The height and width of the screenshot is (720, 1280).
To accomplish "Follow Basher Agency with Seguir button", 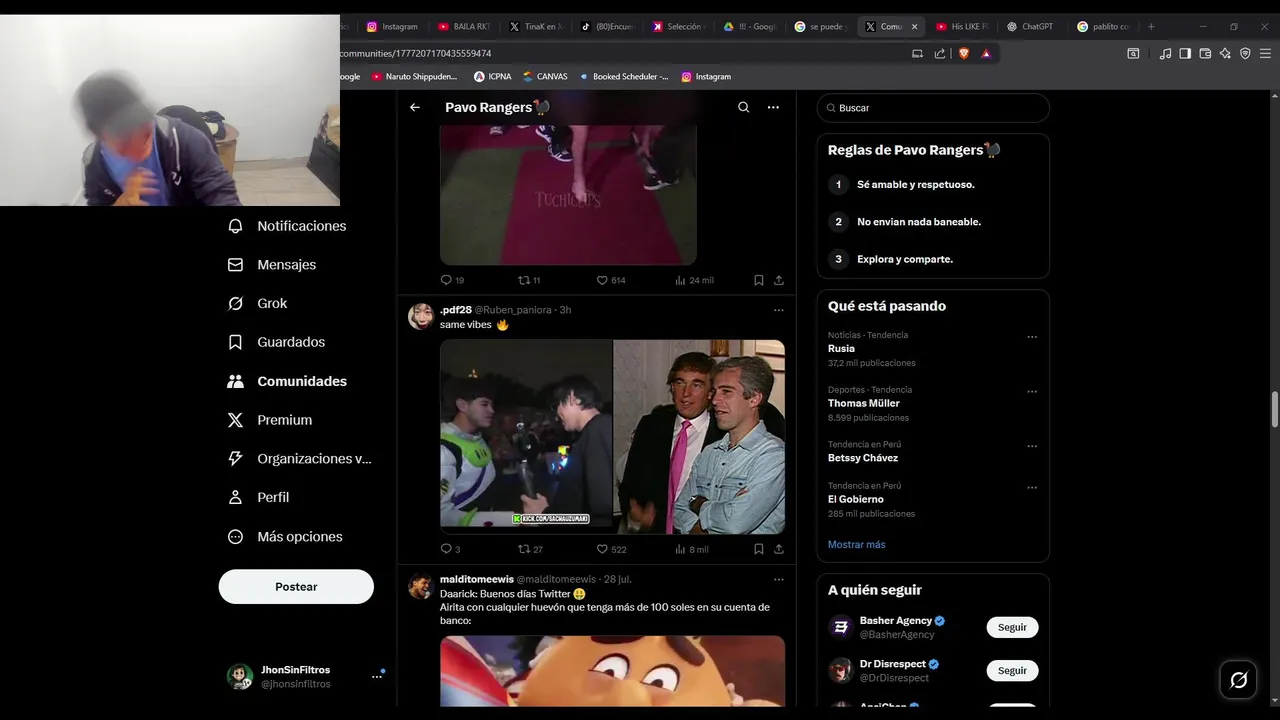I will coord(1012,627).
